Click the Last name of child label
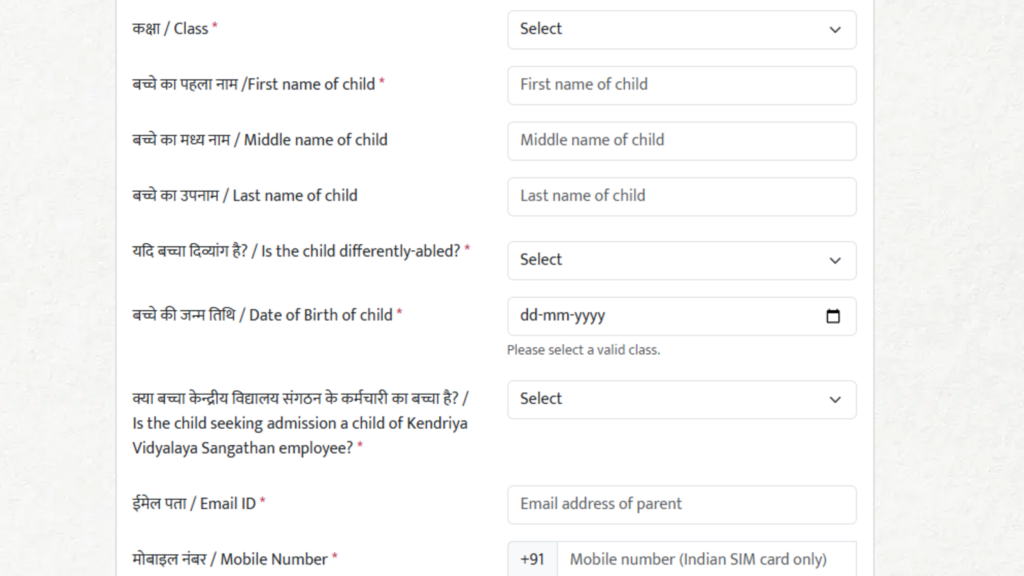Image resolution: width=1024 pixels, height=576 pixels. pyautogui.click(x=244, y=195)
